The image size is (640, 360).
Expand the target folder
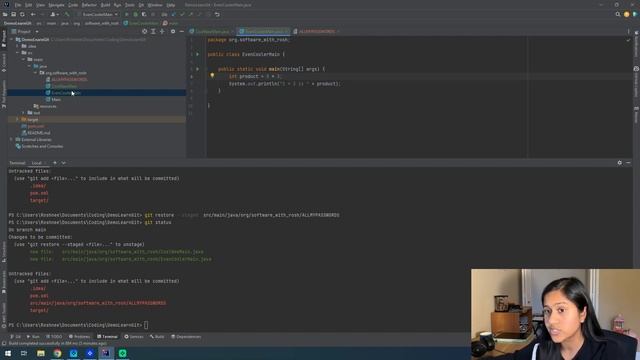(18, 119)
